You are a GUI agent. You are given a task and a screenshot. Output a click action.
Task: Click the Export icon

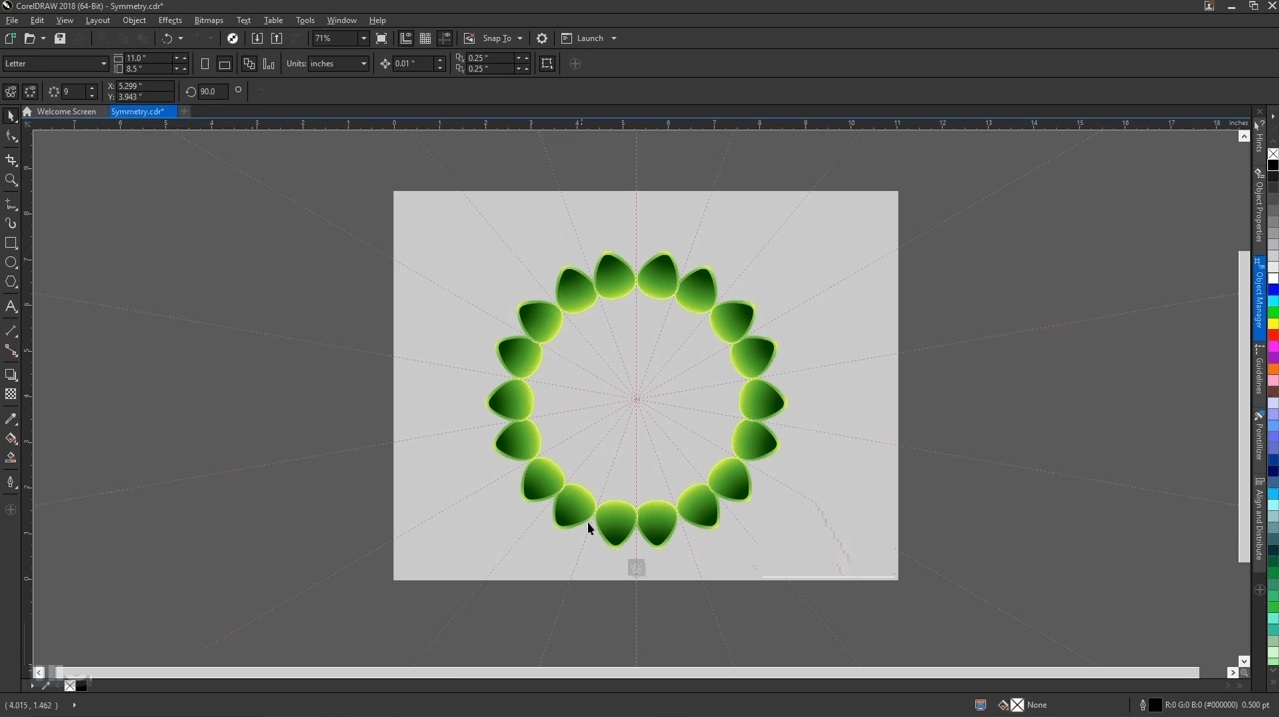click(277, 38)
